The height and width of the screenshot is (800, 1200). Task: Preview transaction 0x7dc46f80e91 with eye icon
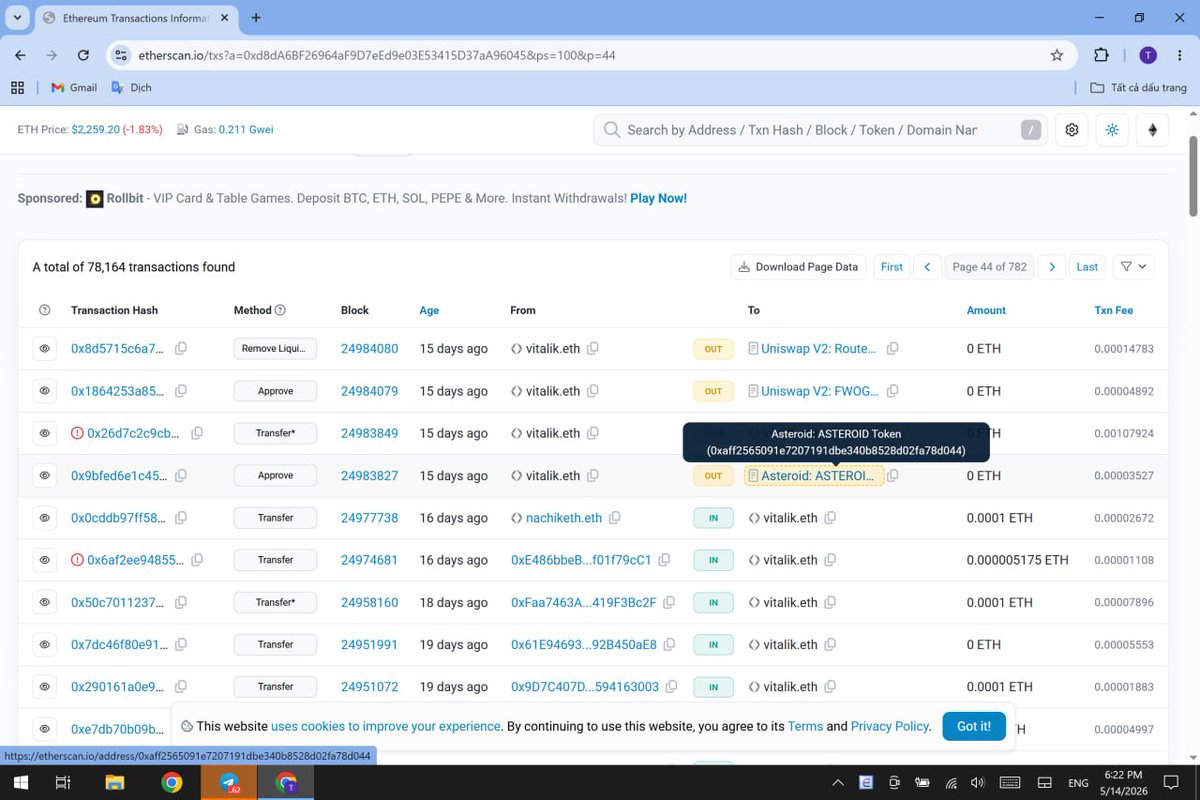[x=45, y=645]
